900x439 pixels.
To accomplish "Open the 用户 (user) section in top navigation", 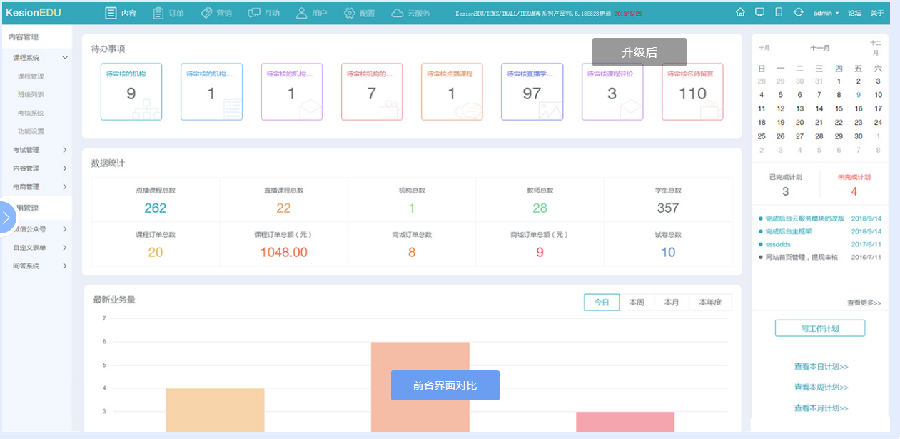I will (x=308, y=13).
